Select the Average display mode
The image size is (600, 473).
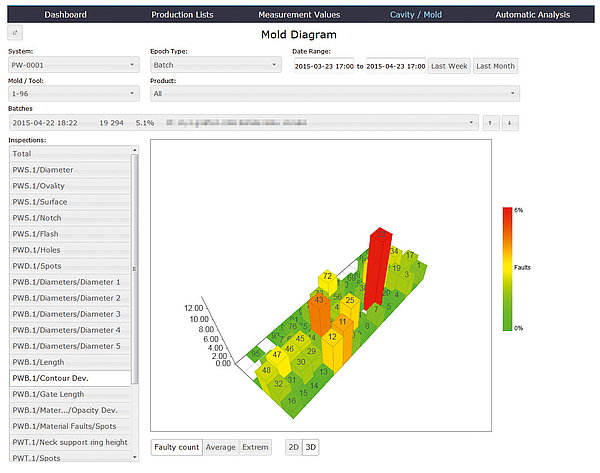[x=220, y=447]
